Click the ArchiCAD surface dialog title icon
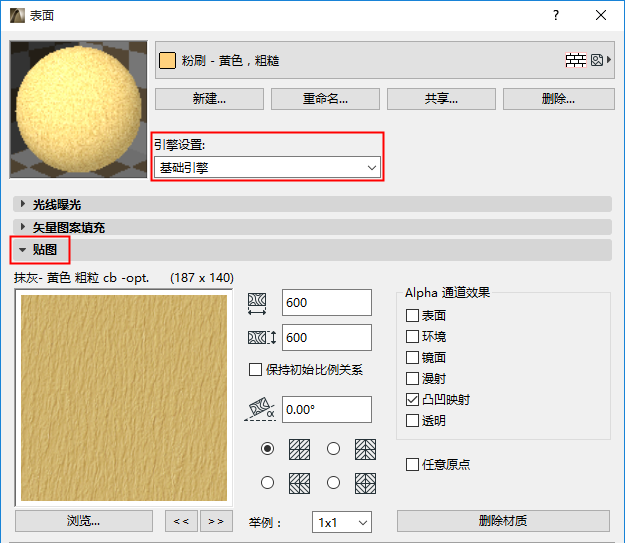625x543 pixels. (x=17, y=16)
